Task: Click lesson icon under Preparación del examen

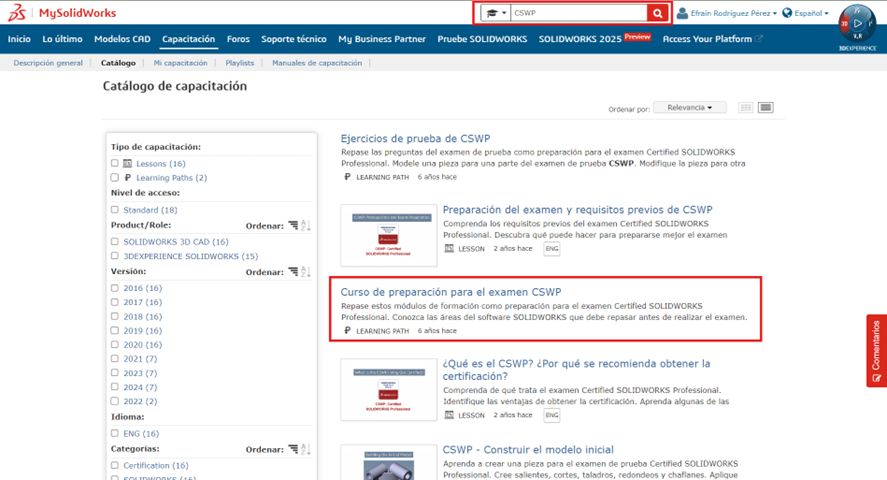Action: 449,248
